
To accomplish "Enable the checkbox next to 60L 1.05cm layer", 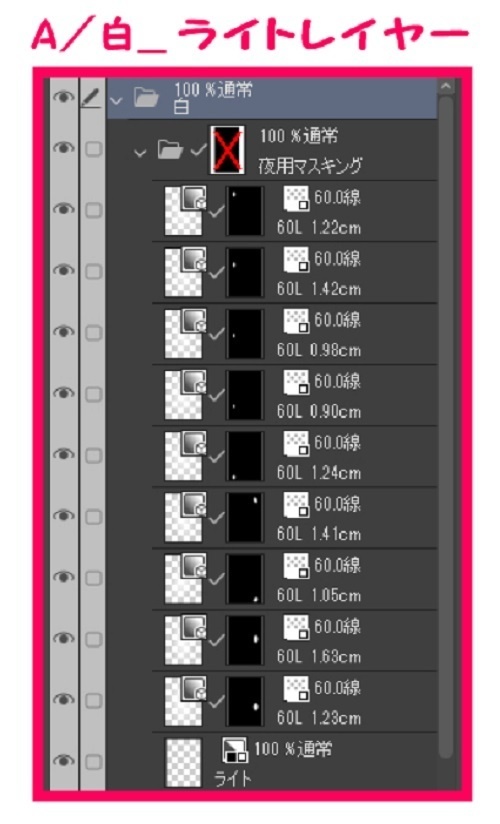I will (94, 579).
